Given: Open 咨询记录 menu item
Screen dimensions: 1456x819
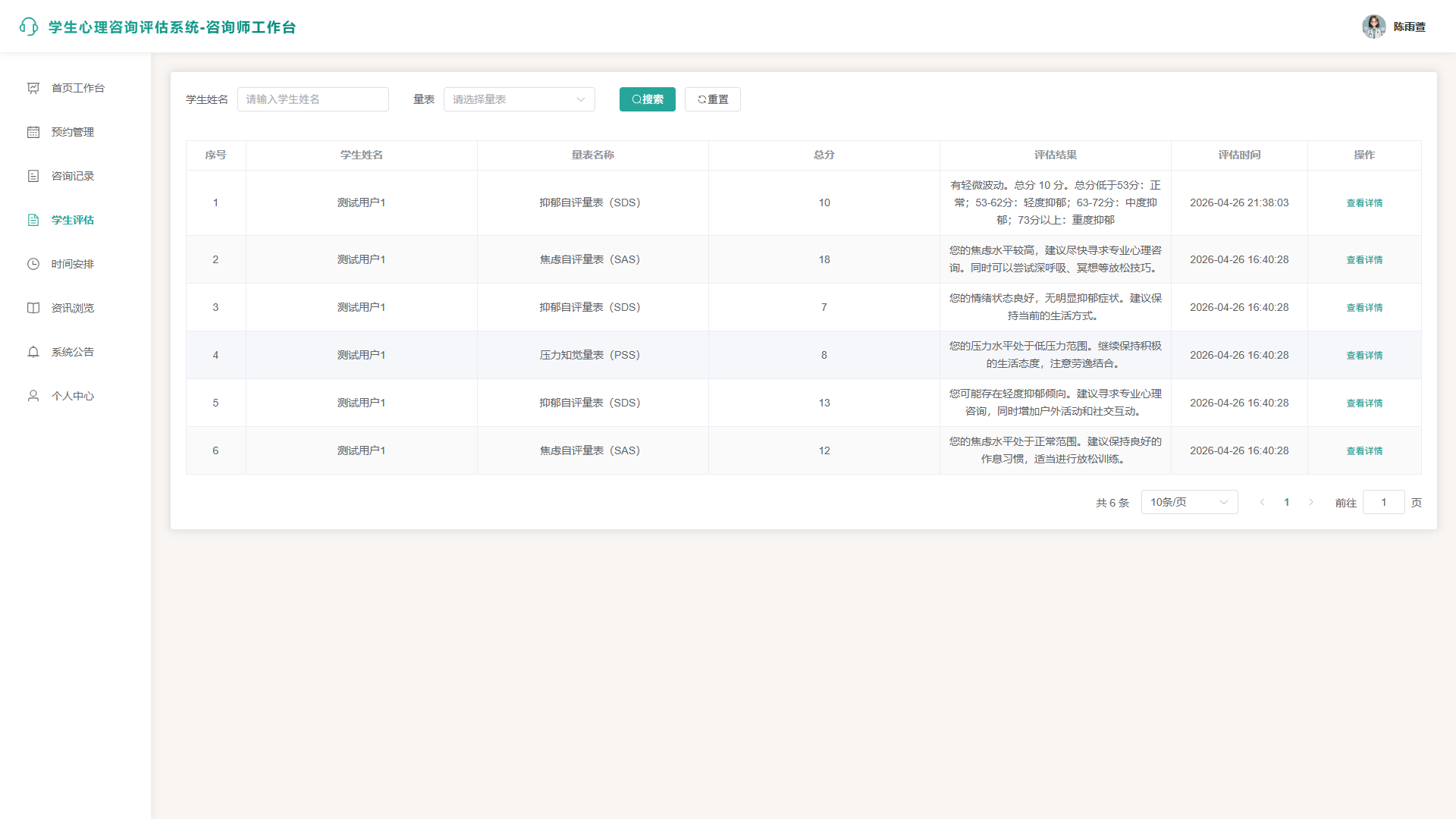Looking at the screenshot, I should (x=76, y=176).
